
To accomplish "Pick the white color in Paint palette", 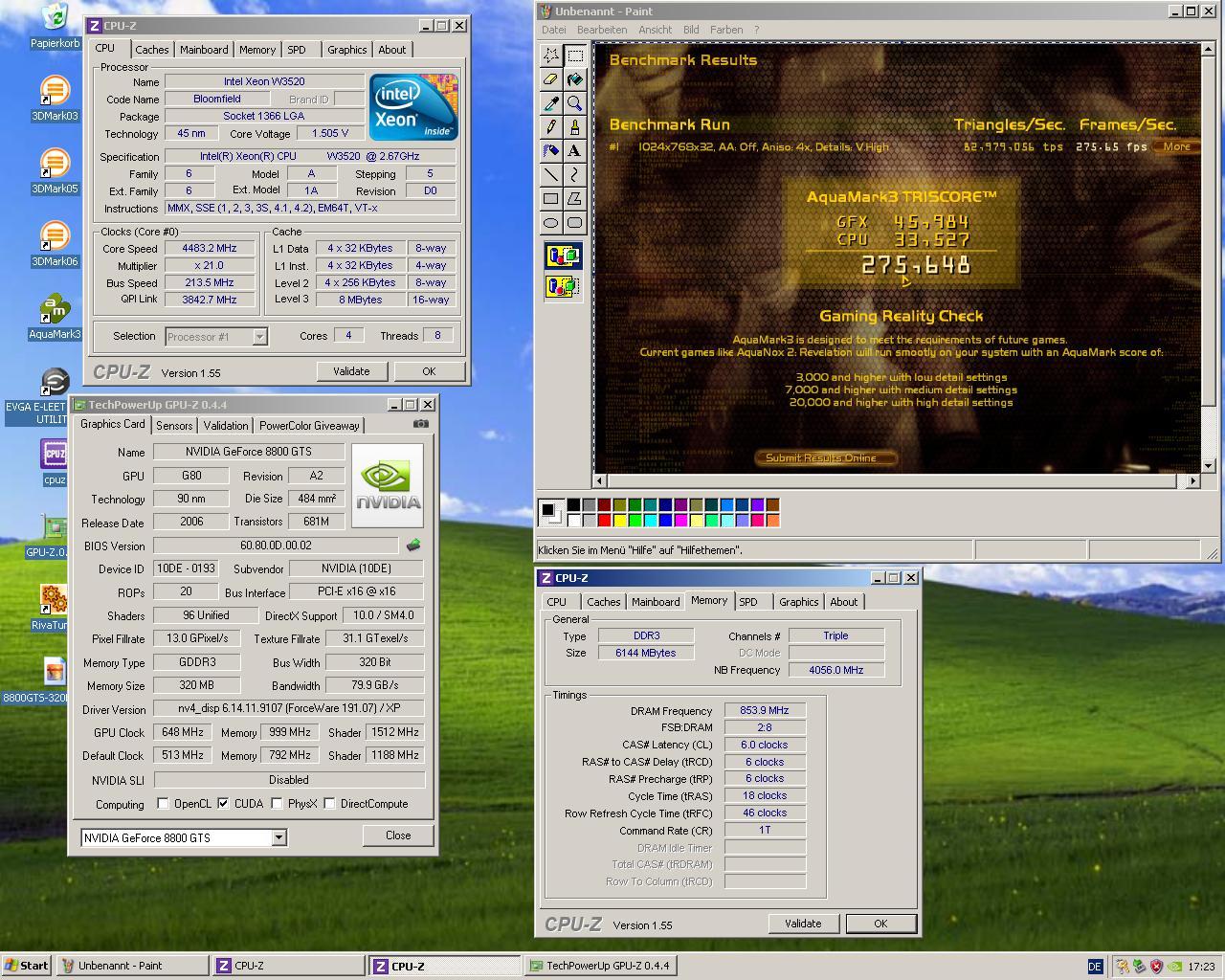I will click(573, 520).
